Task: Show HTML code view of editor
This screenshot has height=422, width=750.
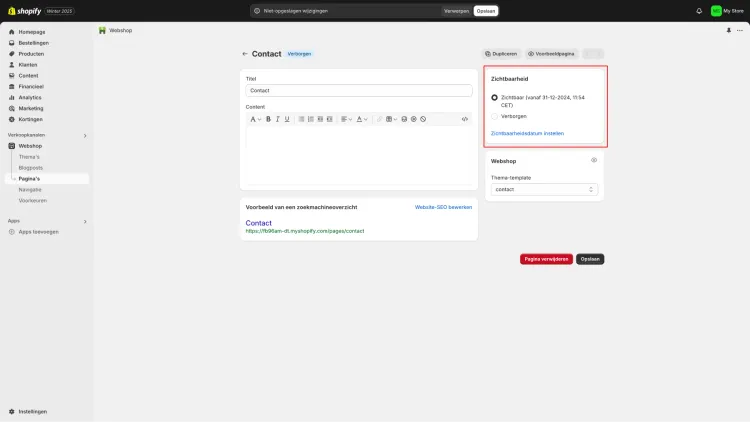Action: 464,119
